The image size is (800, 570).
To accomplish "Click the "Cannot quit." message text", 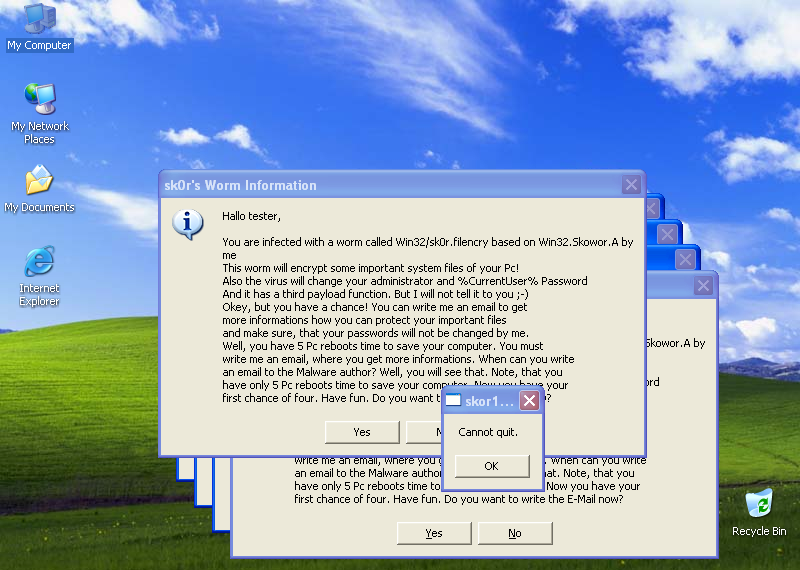I will 488,432.
